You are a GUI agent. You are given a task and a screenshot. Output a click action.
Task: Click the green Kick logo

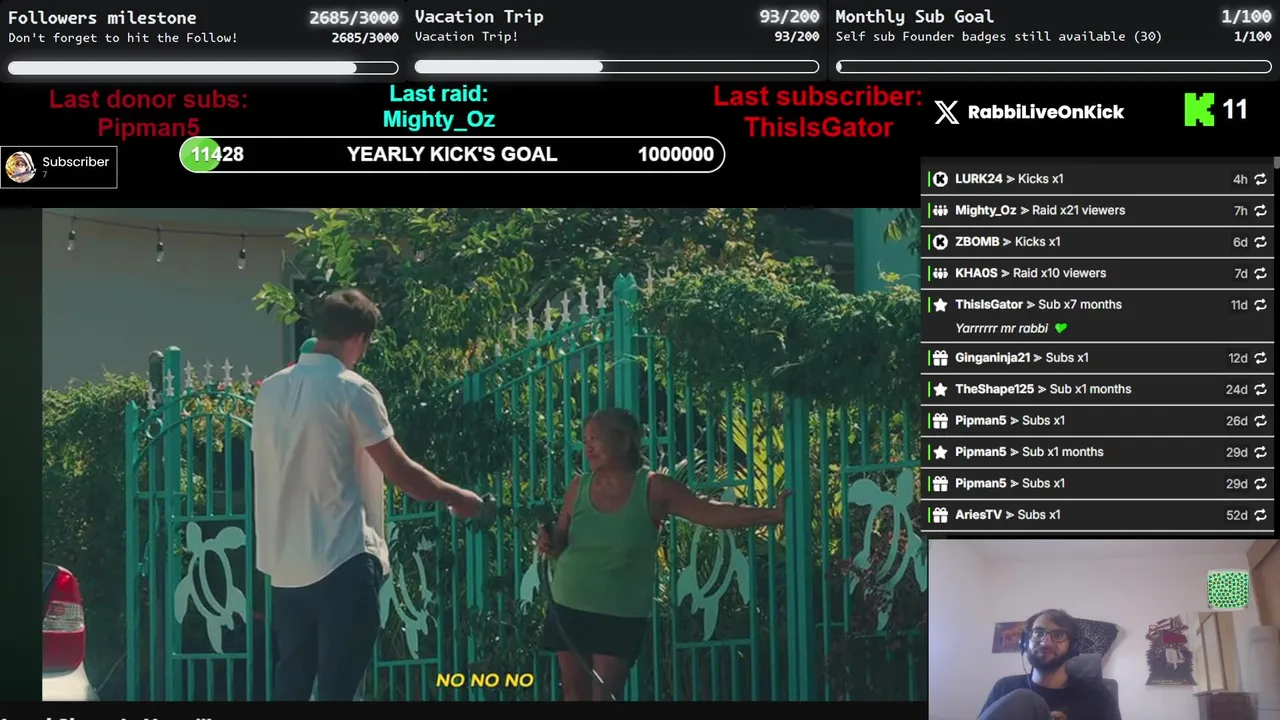1199,109
